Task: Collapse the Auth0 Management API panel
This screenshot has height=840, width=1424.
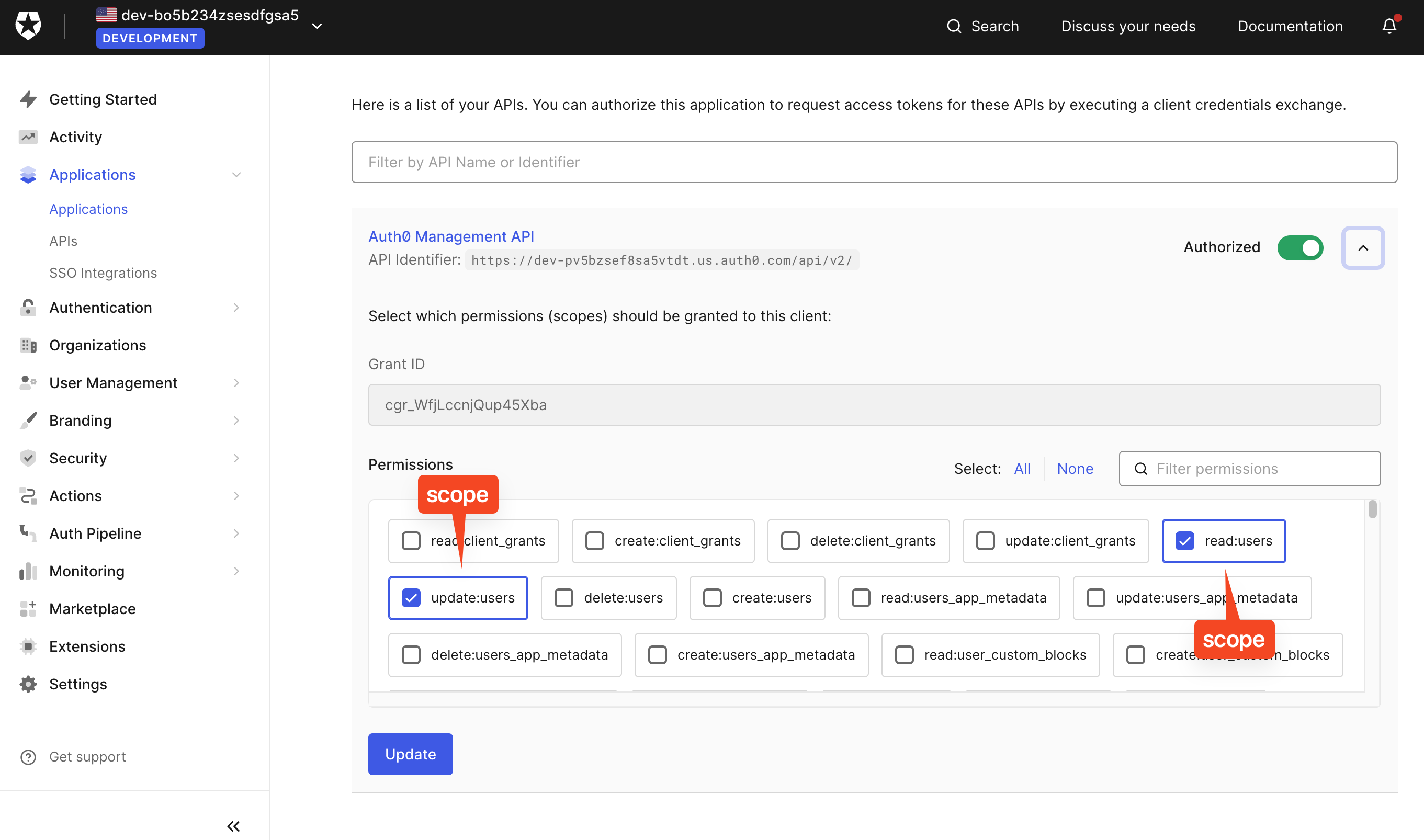Action: (1362, 247)
